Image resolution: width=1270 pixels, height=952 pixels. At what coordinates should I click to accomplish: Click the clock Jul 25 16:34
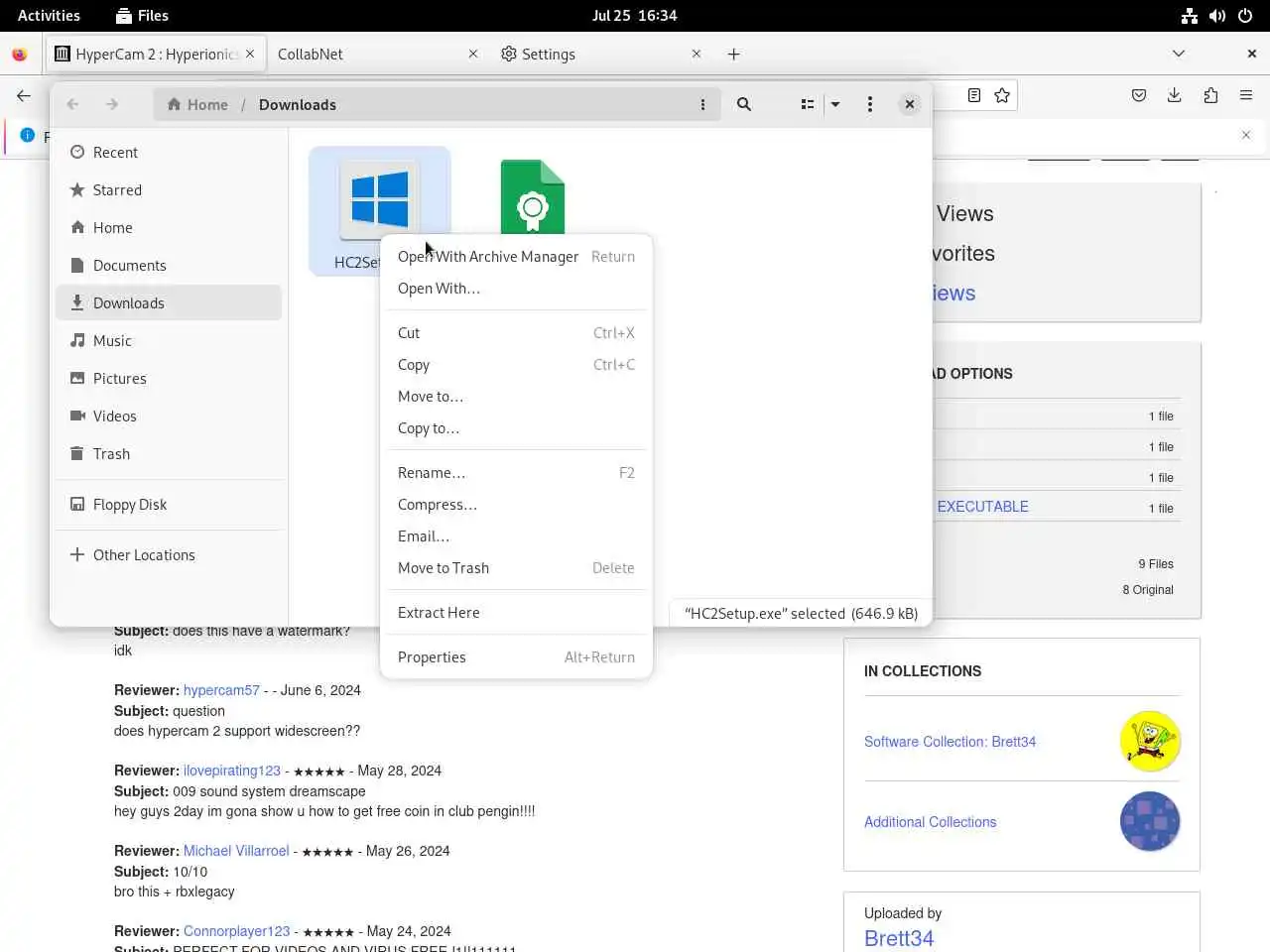pos(635,15)
